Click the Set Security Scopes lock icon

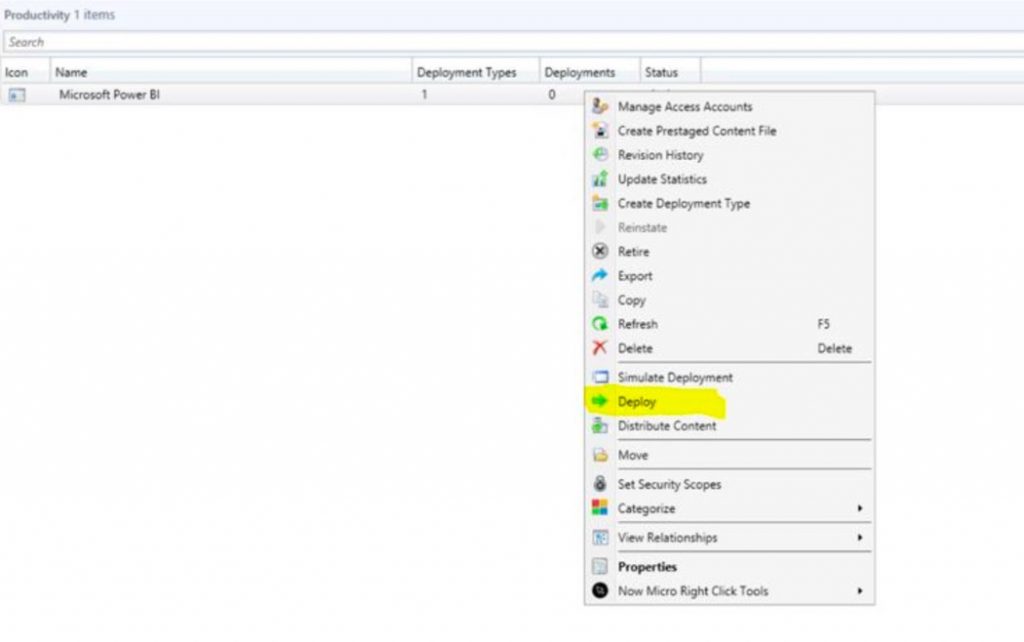[x=600, y=483]
